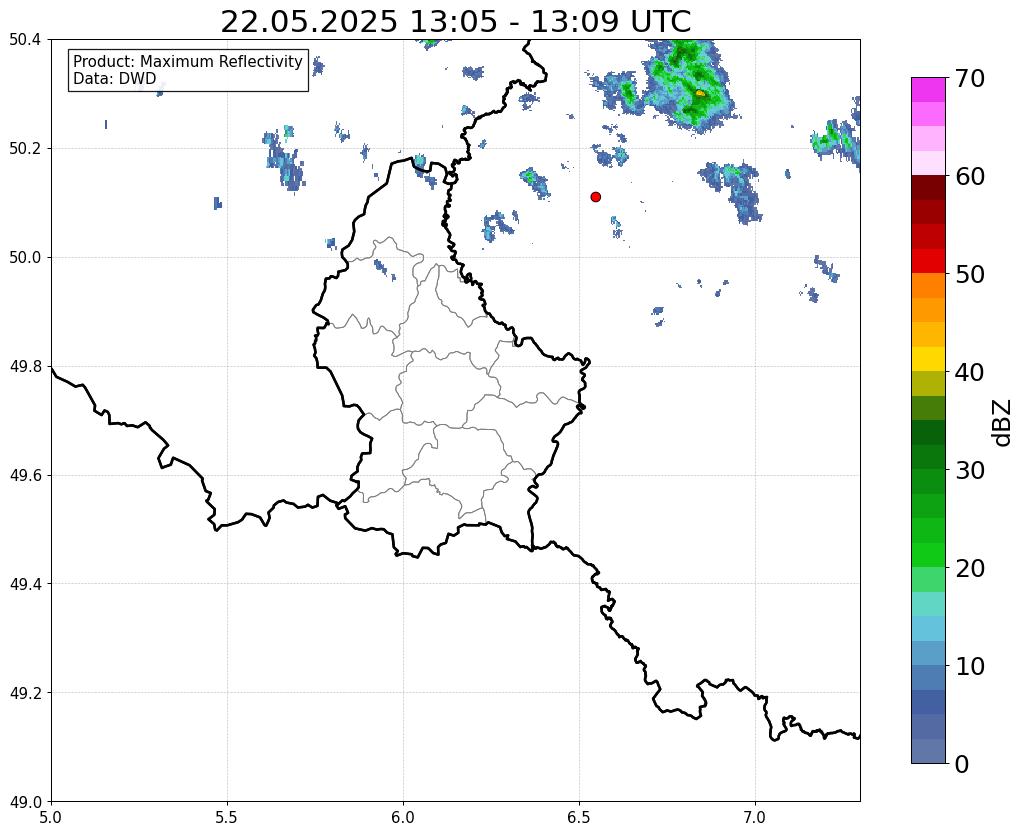The width and height of the screenshot is (1023, 834).
Task: Pick the bright red swatch just above 50 dBZ
Action: (x=928, y=261)
